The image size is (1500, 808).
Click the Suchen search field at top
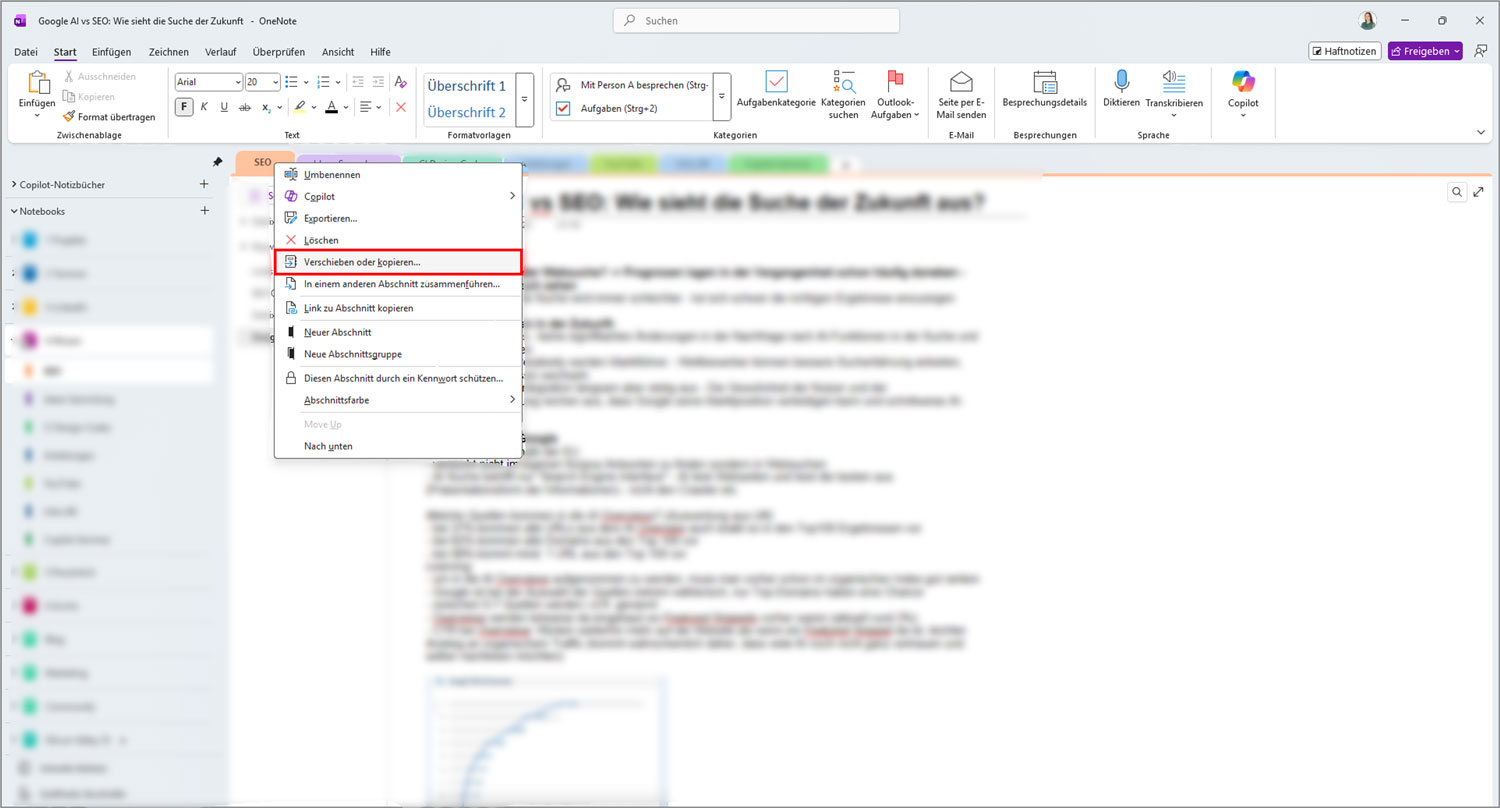755,20
